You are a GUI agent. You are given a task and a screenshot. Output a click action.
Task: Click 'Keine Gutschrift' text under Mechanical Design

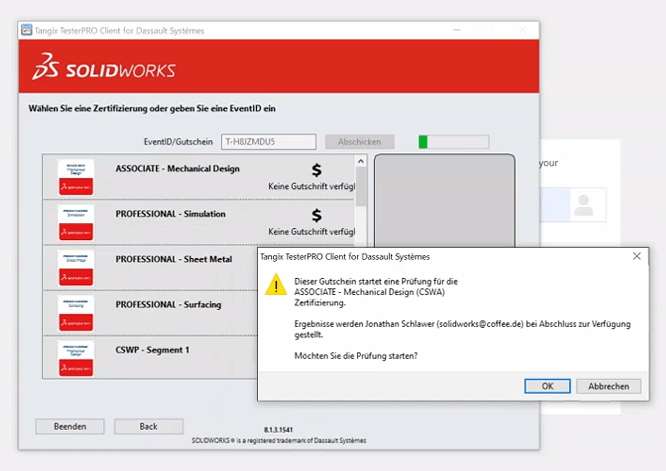coord(312,186)
